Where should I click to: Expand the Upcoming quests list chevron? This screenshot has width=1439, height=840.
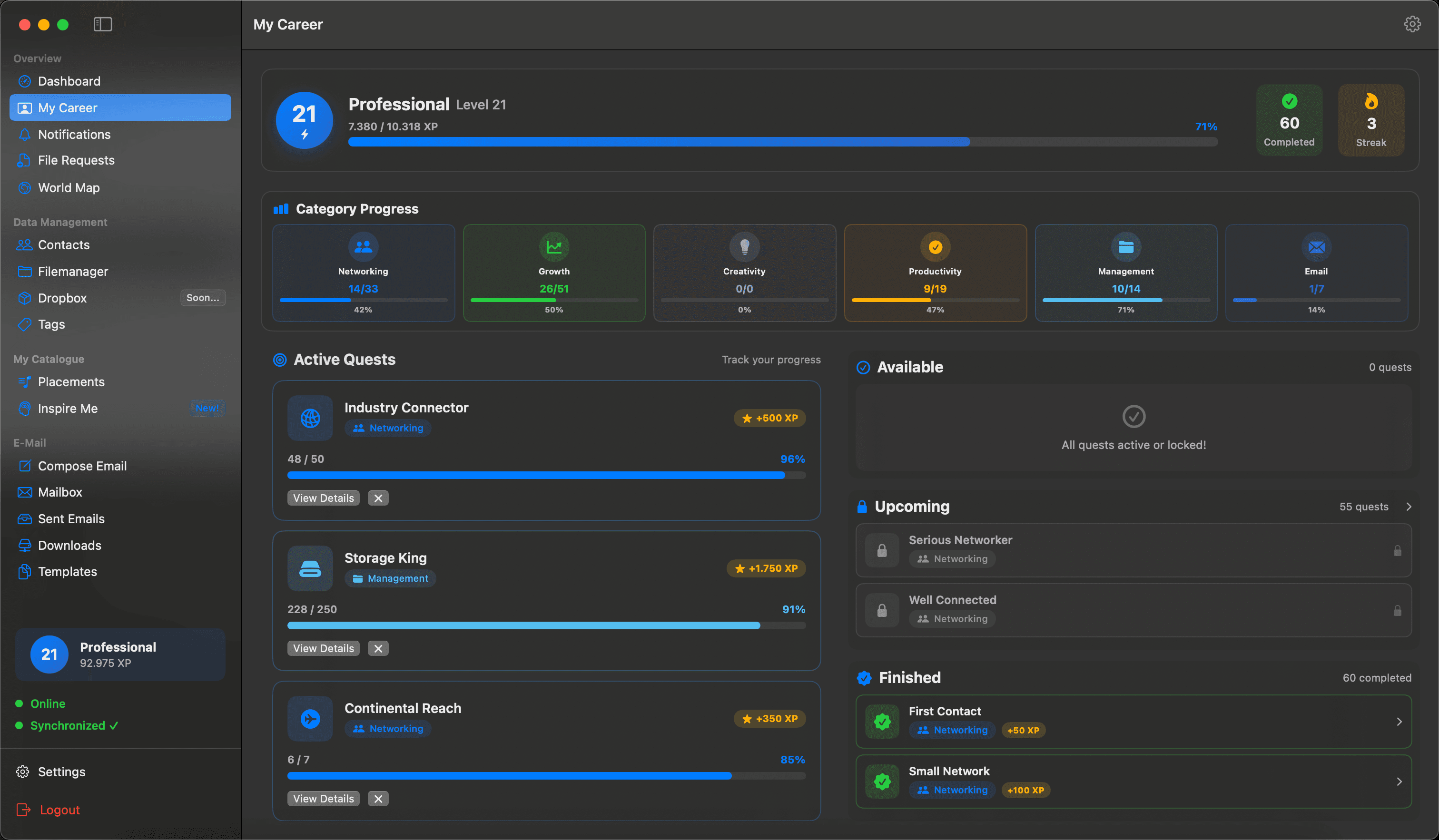[1409, 506]
